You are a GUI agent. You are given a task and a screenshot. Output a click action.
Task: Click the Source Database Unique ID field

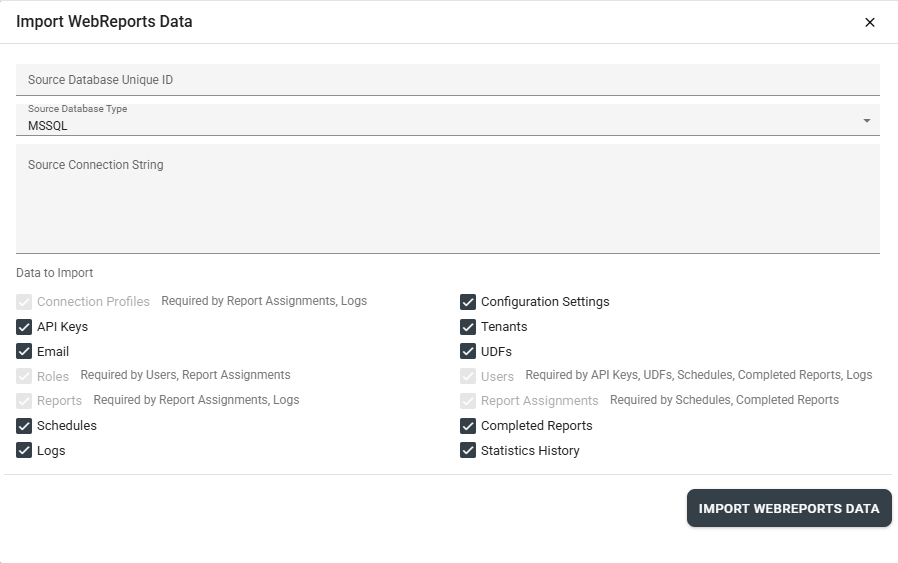(448, 80)
